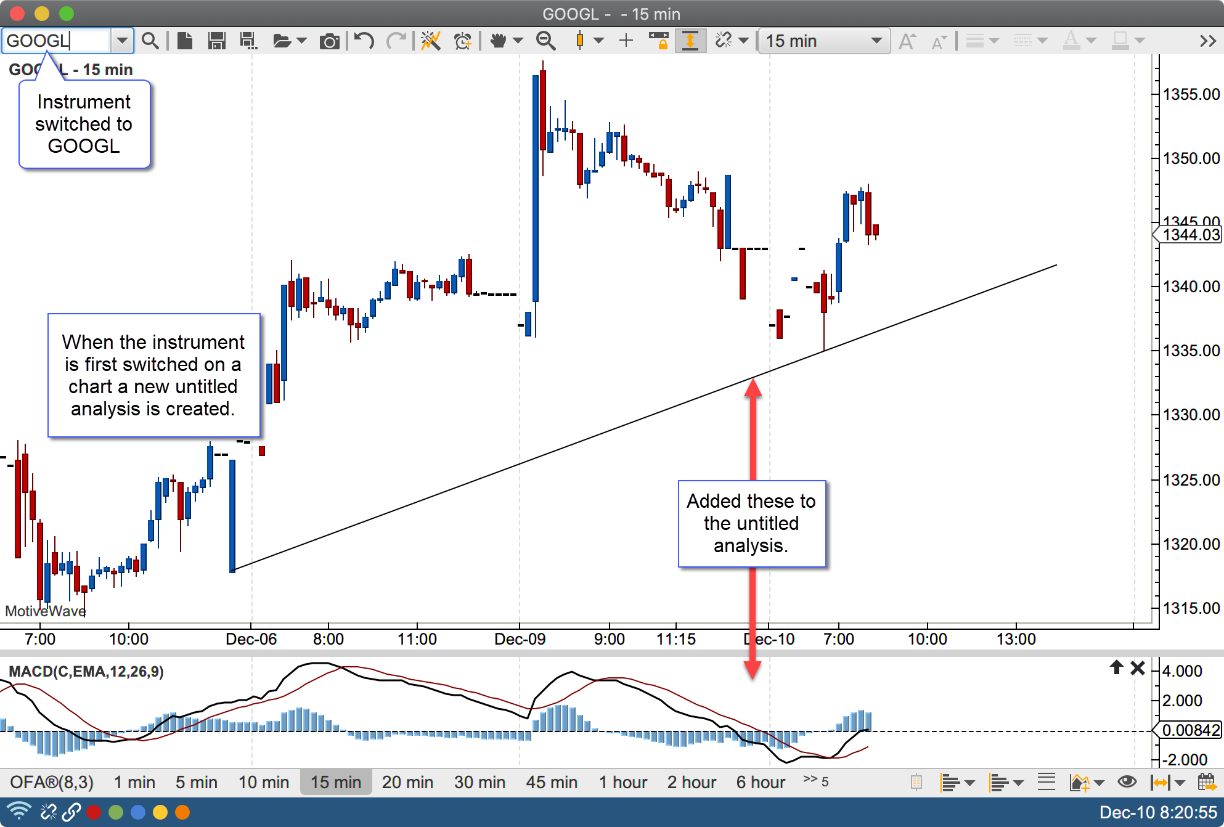Click the save analysis floppy disk icon
The image size is (1224, 827).
pyautogui.click(x=215, y=41)
